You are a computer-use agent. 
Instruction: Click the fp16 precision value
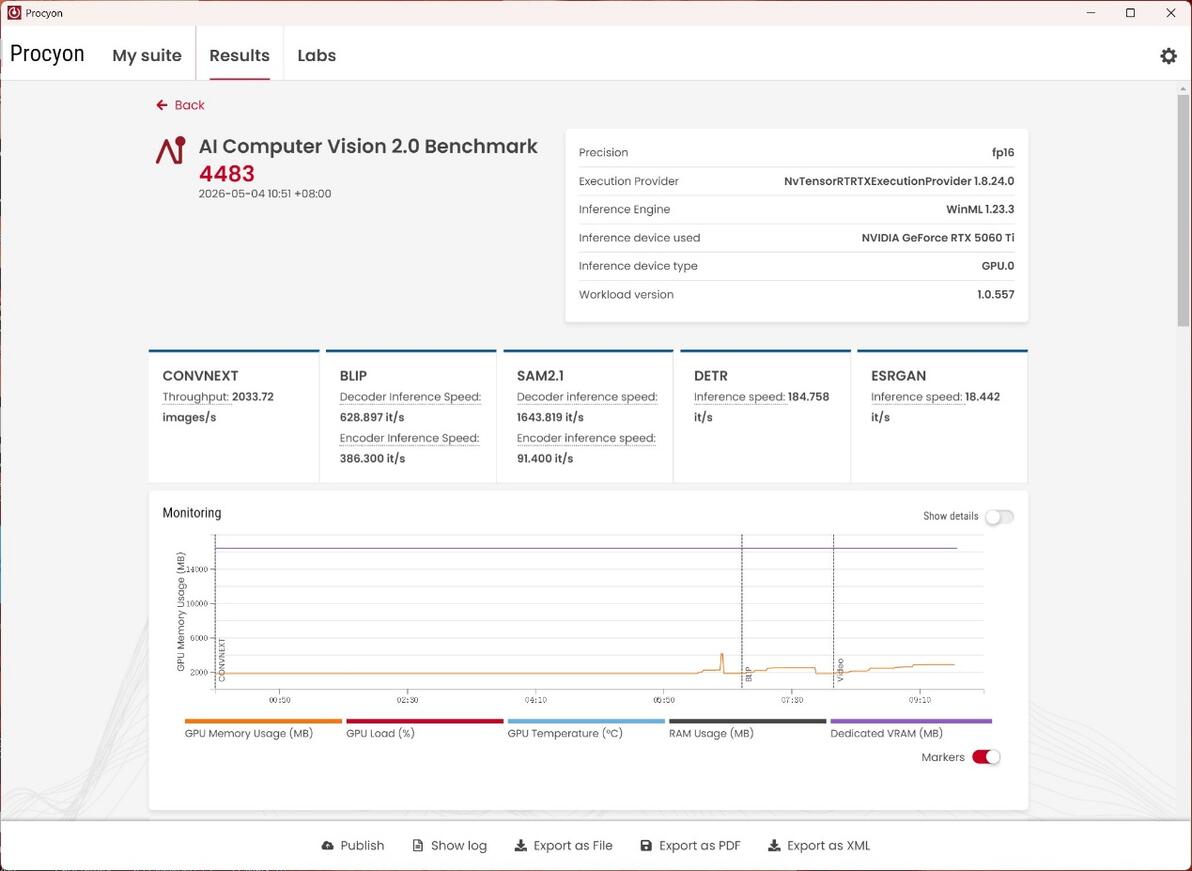tap(1003, 153)
